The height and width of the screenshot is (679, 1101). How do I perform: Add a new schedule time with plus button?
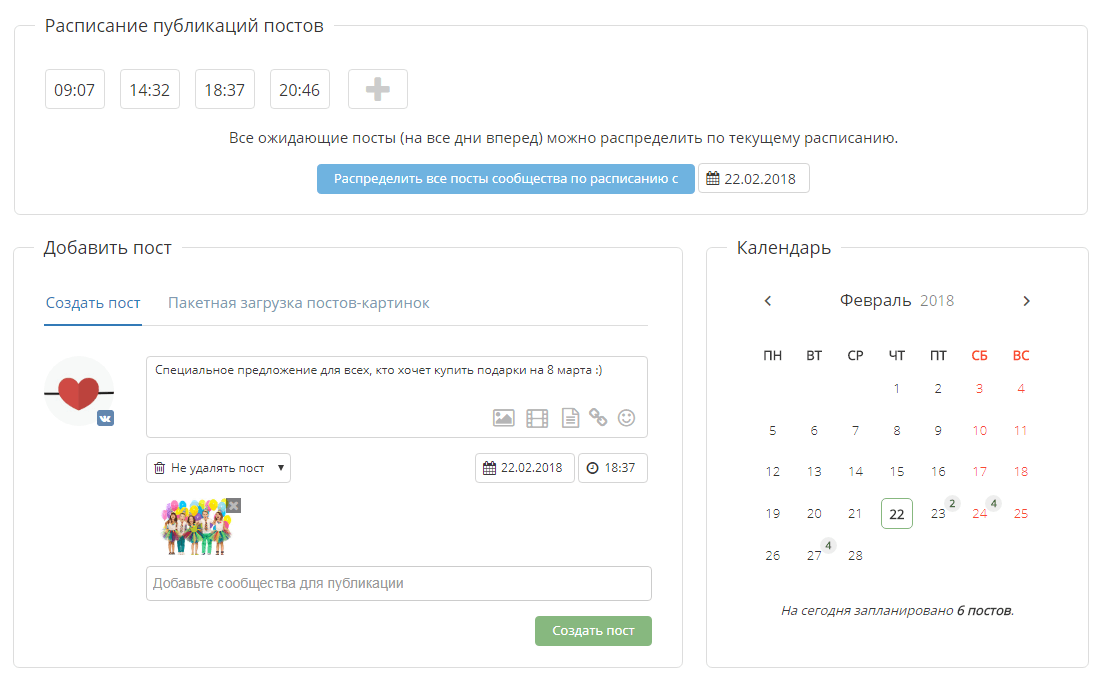378,89
